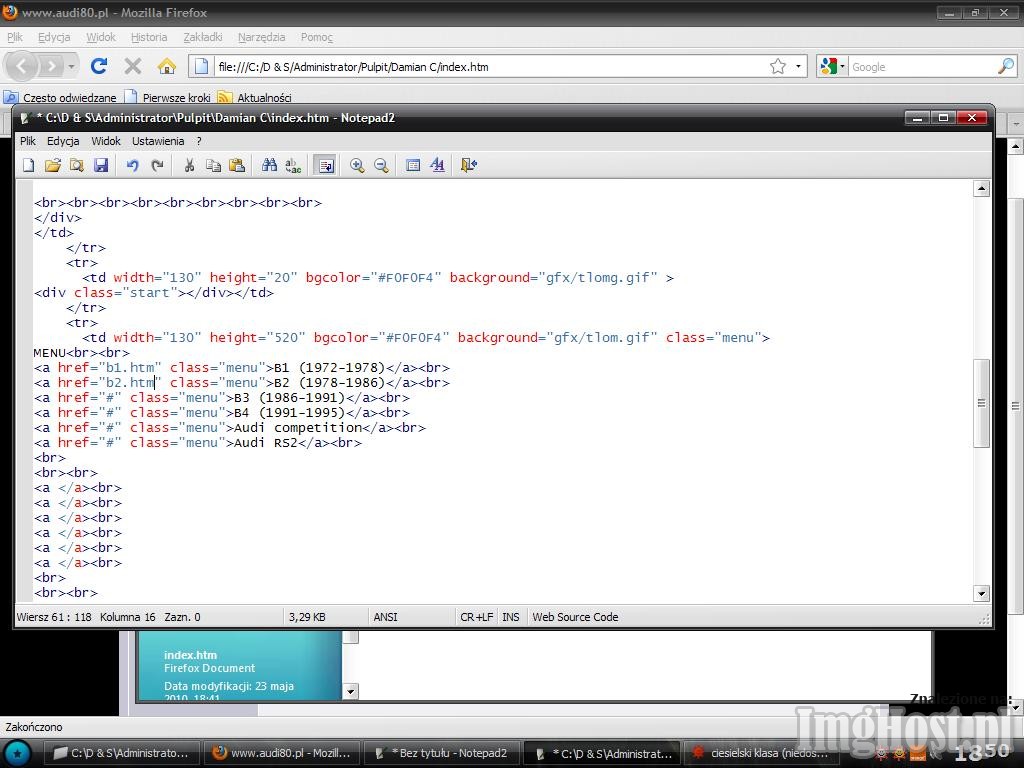The width and height of the screenshot is (1024, 768).
Task: Click the Notepad2 vertical scrollbar thumb
Action: click(x=982, y=403)
